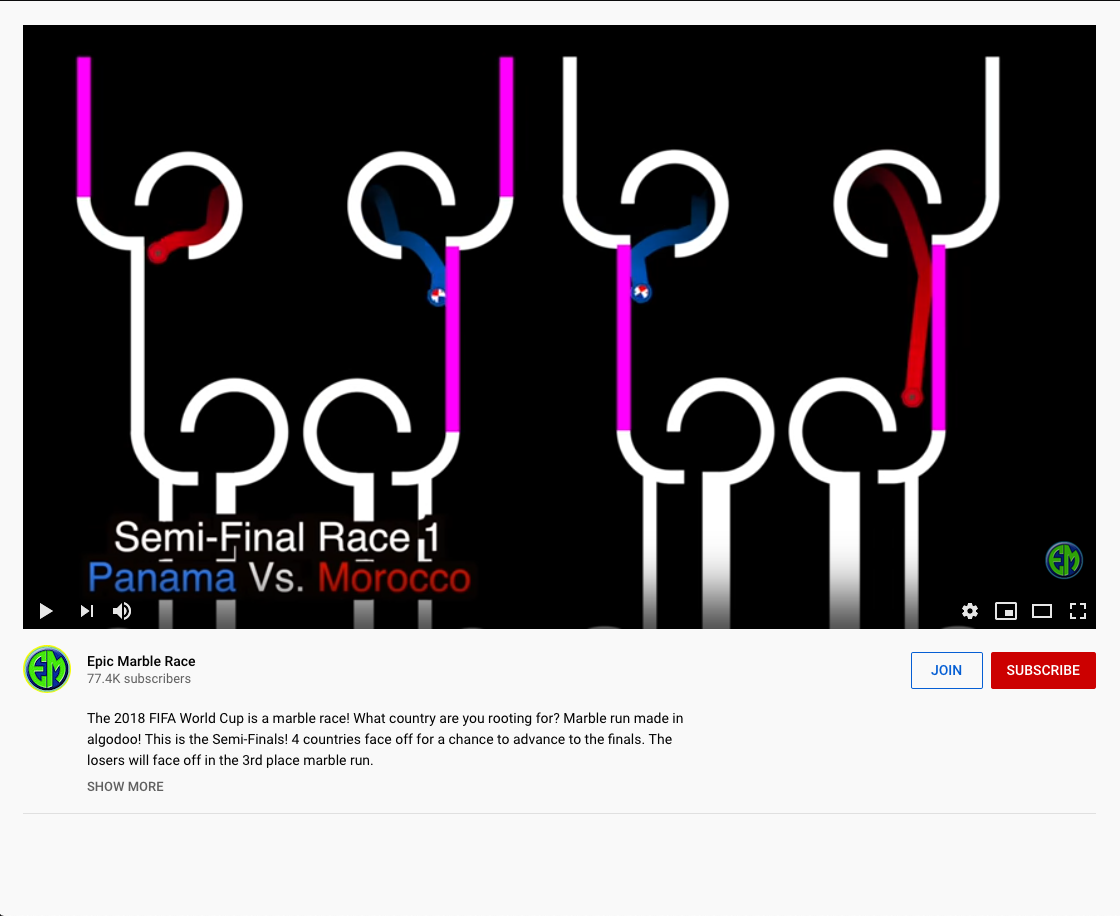
Task: Click the 77.4K subscribers count text
Action: 139,679
